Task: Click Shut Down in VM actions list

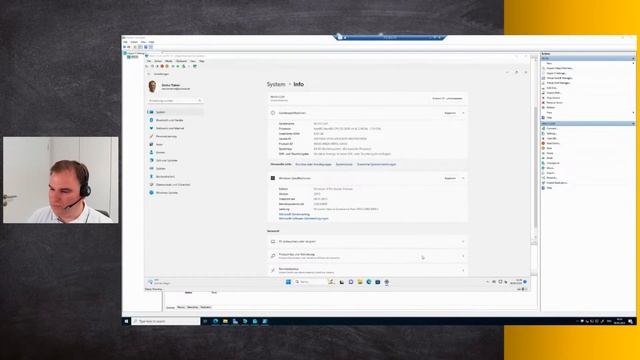Action: [553, 143]
